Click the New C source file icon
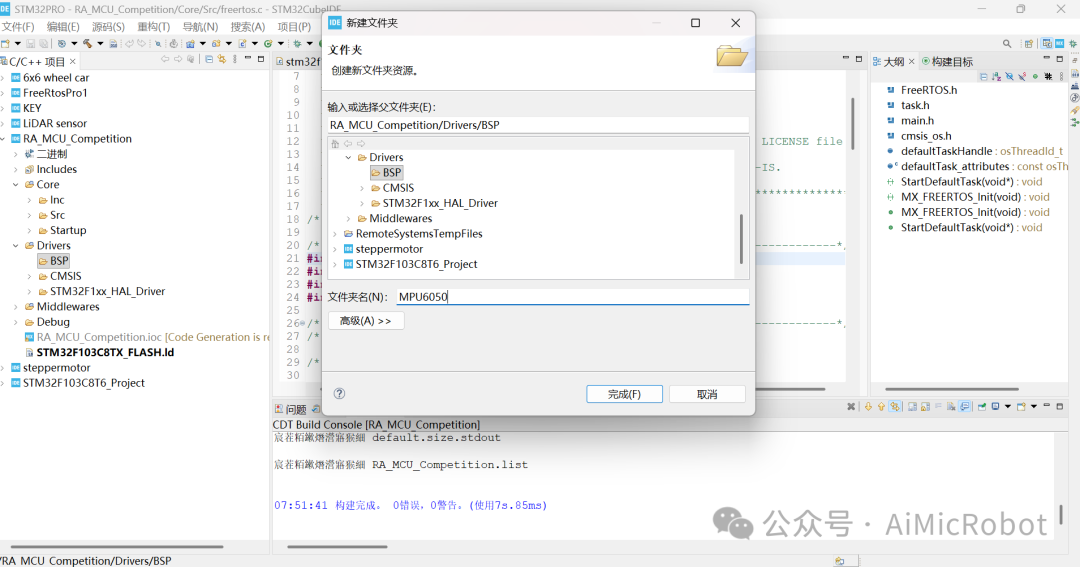 (x=242, y=43)
